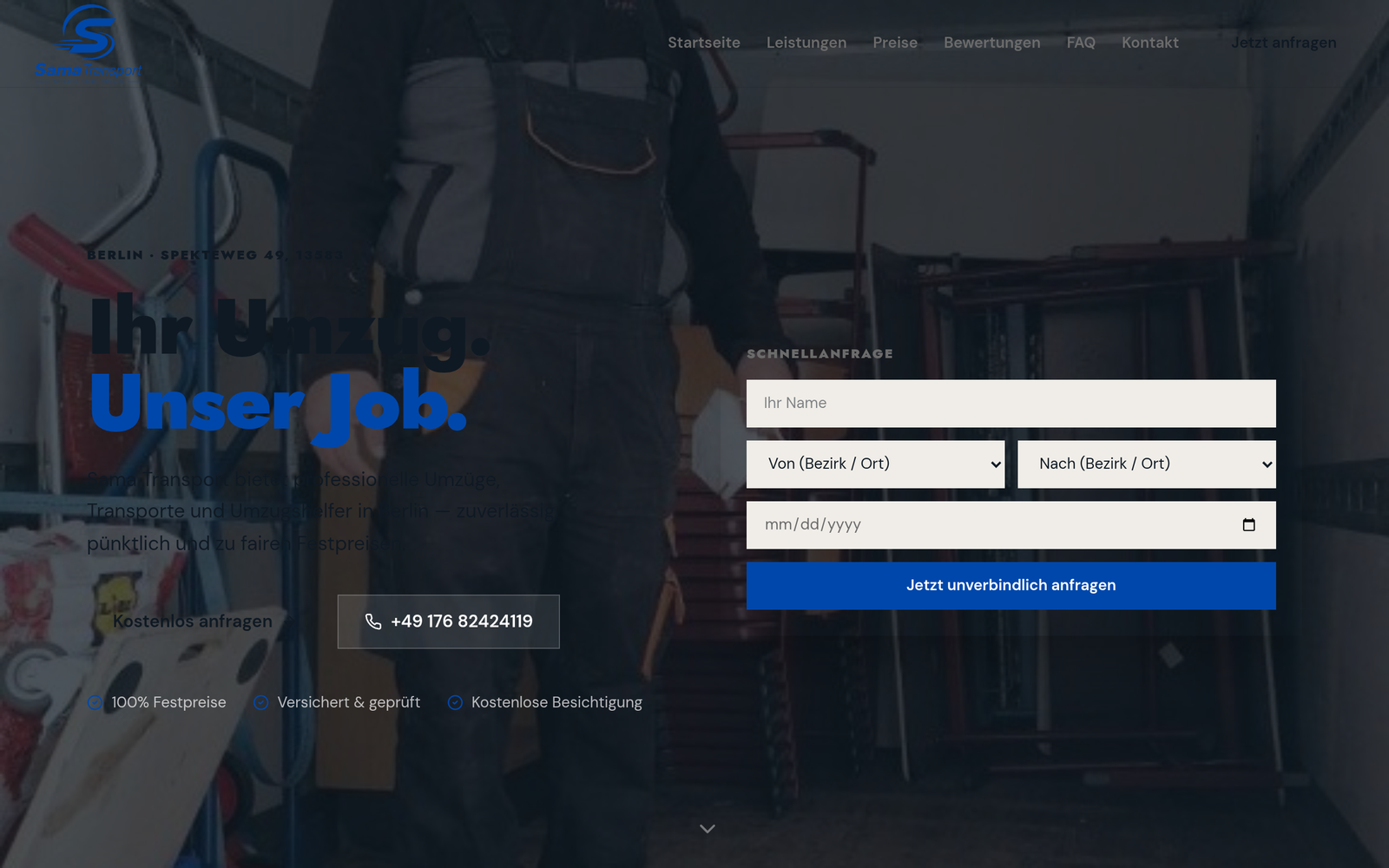Click checkmark icon beside Kostenlose Besichtigung

(x=455, y=702)
